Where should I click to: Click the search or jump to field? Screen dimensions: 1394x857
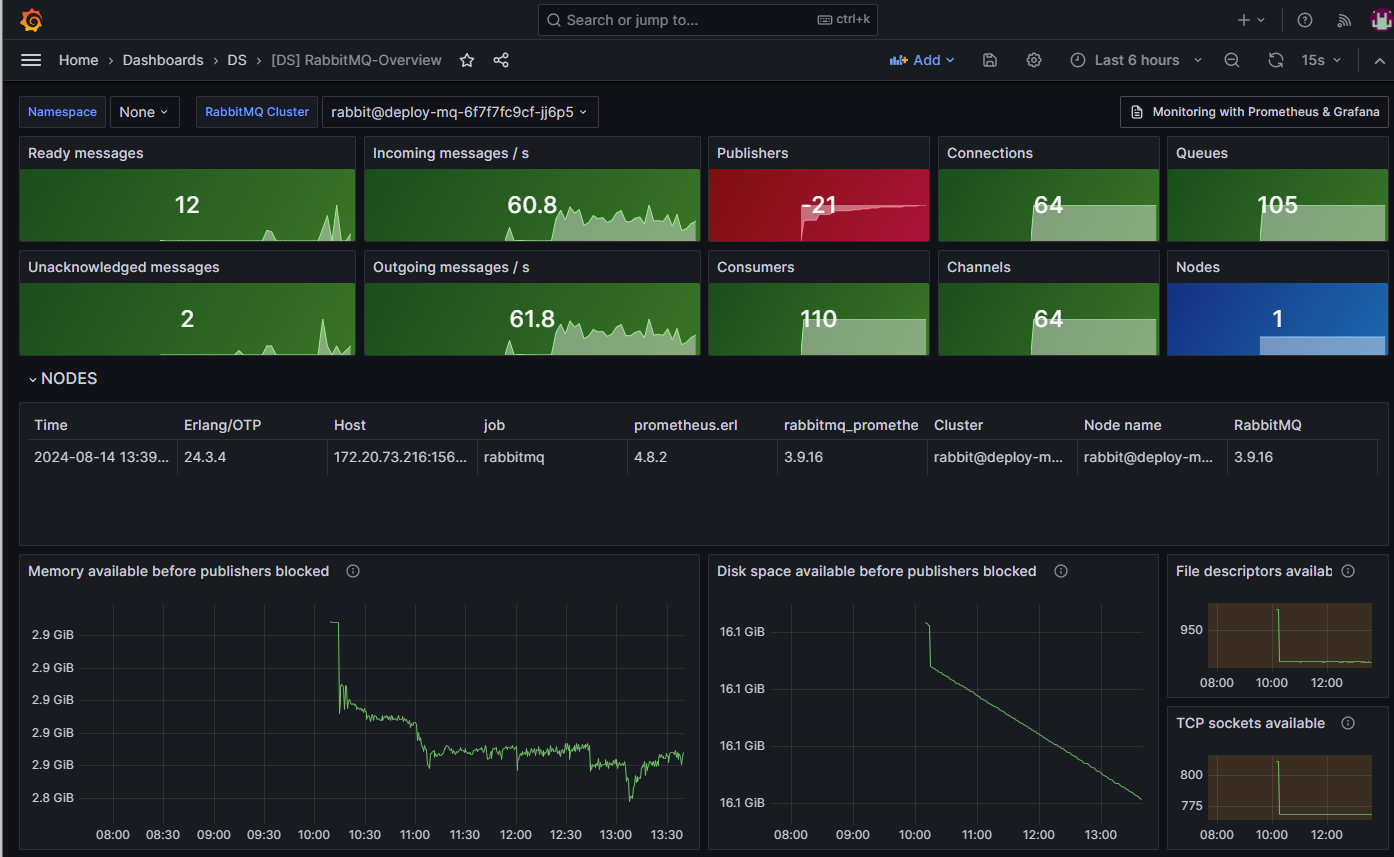(x=706, y=19)
